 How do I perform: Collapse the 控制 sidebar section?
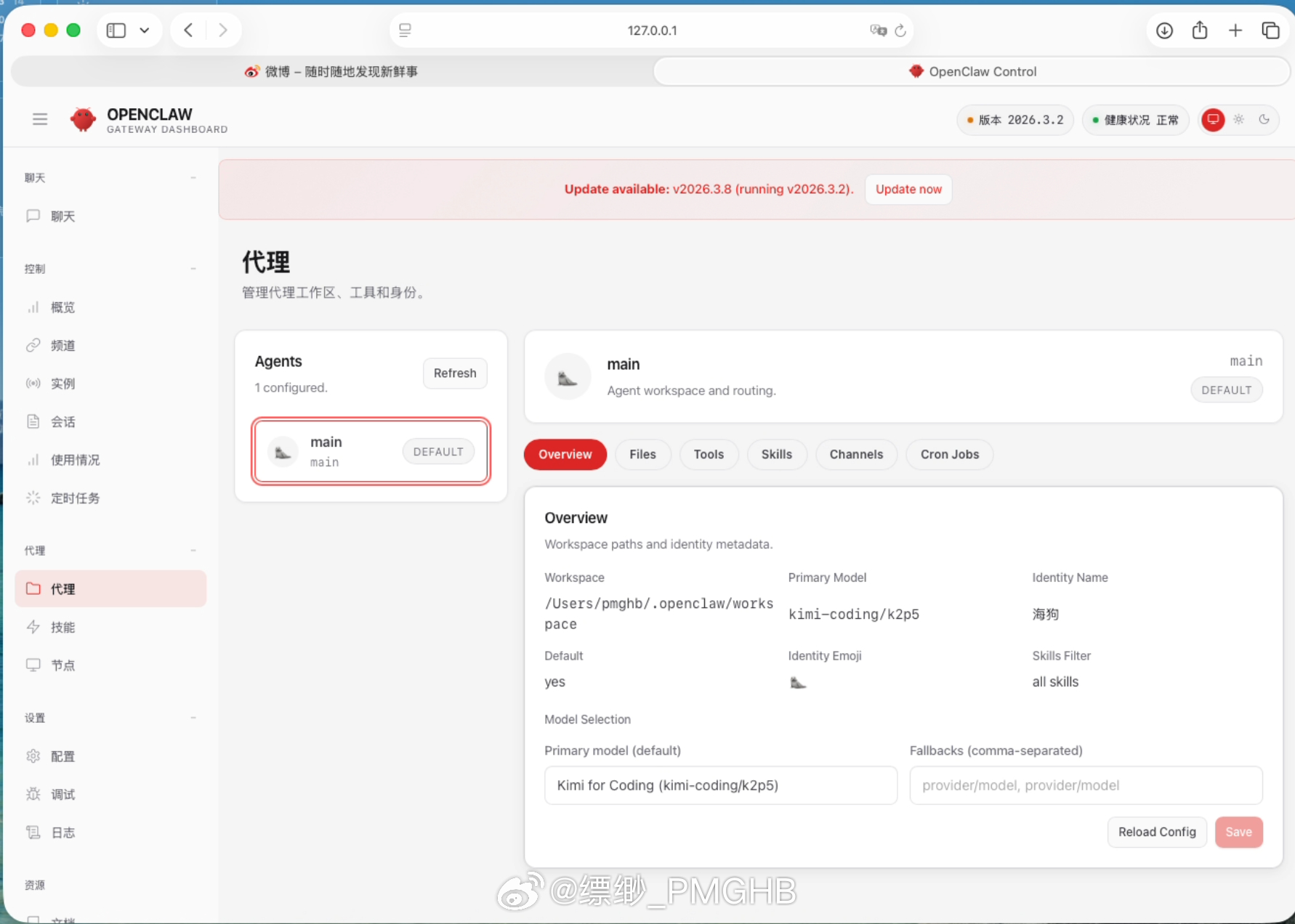[x=193, y=268]
